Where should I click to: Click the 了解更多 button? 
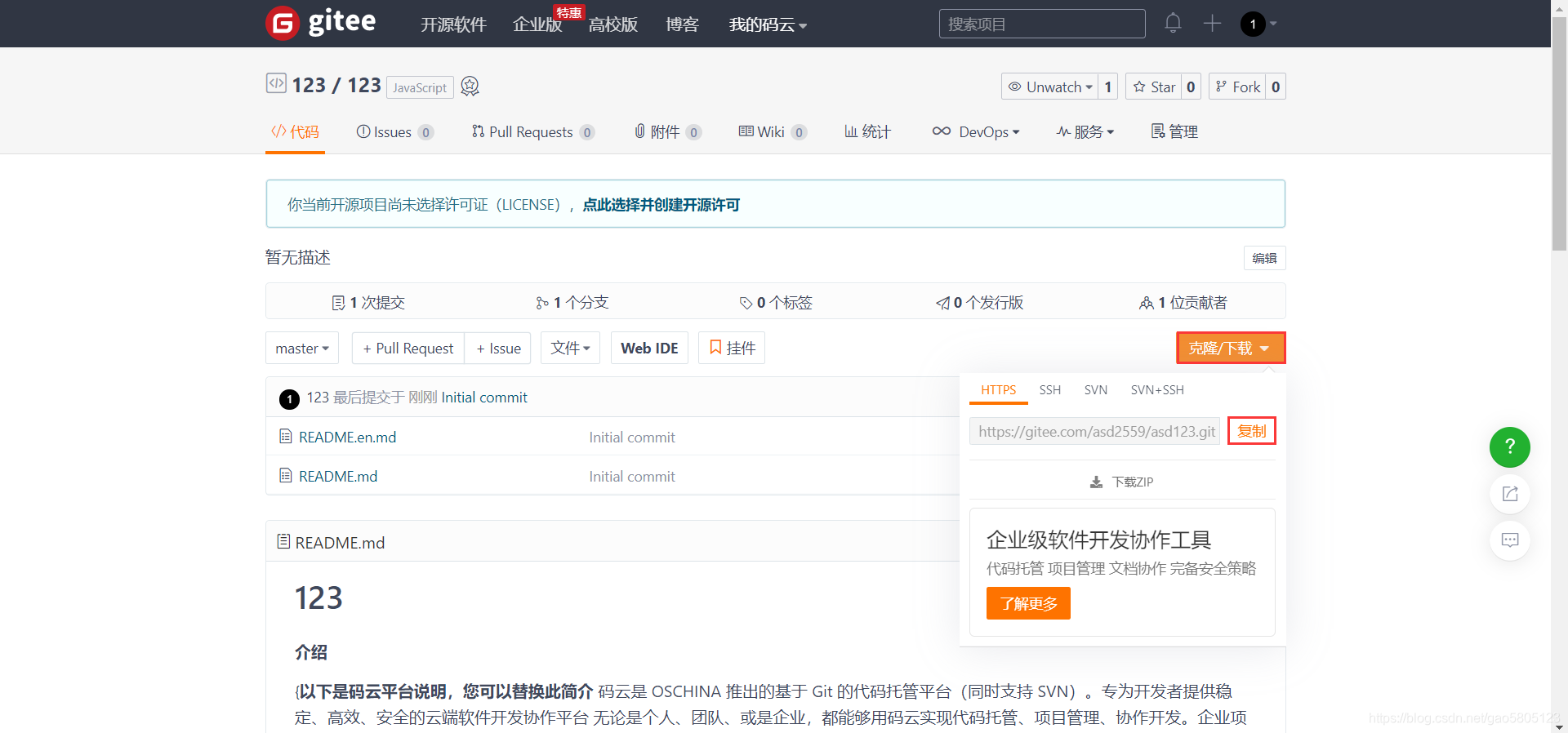[x=1028, y=603]
